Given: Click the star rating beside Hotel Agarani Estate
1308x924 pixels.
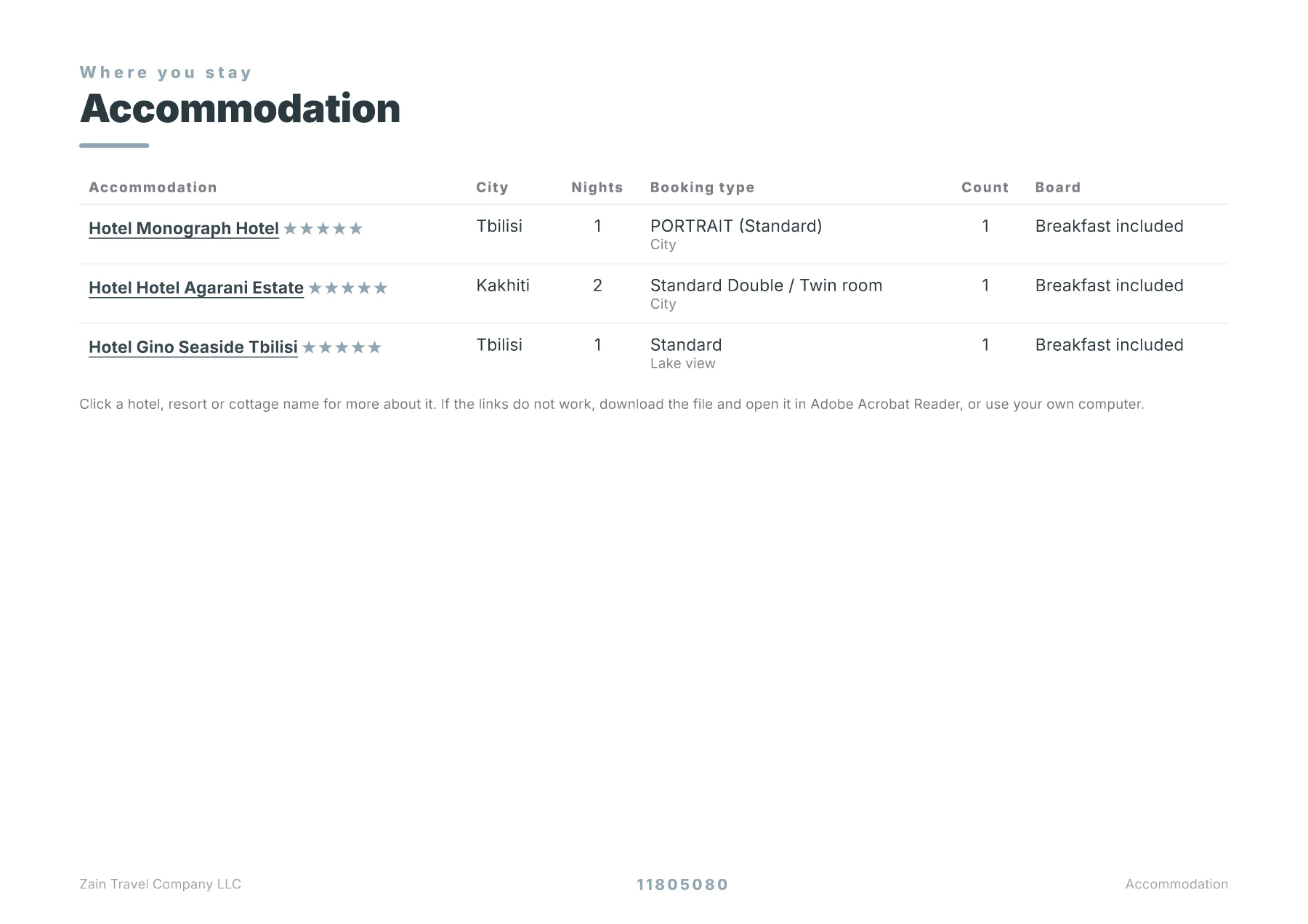Looking at the screenshot, I should point(347,288).
